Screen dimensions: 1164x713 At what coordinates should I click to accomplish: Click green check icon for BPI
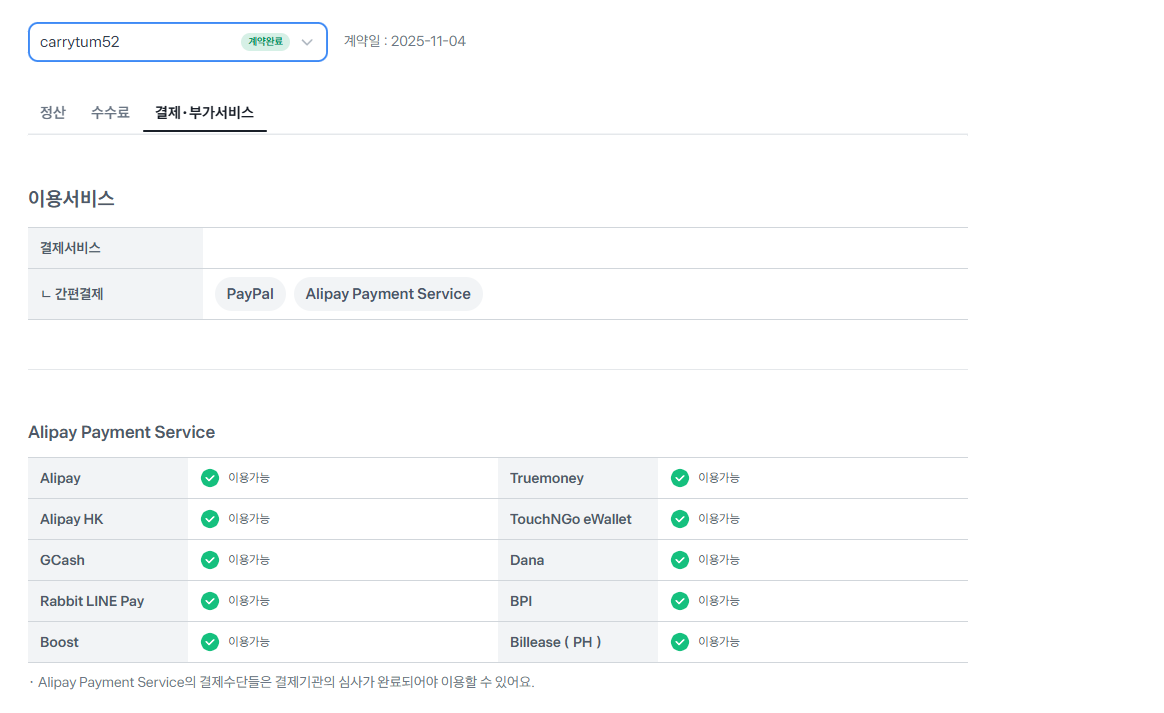point(680,600)
